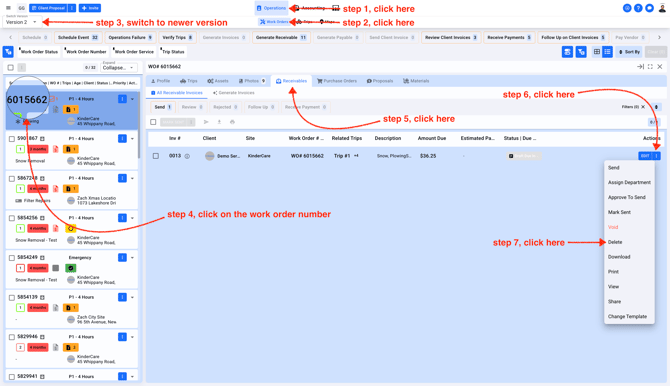670x386 pixels.
Task: Open the Client Proposal split-button arrow
Action: (72, 8)
